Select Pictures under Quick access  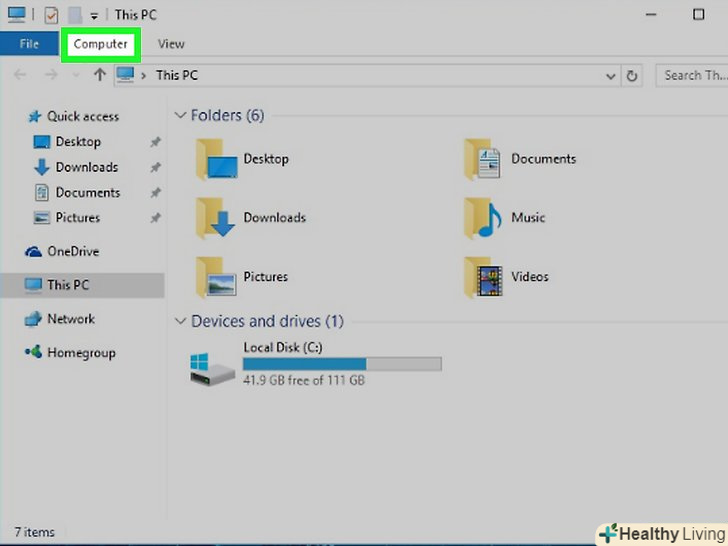point(78,218)
